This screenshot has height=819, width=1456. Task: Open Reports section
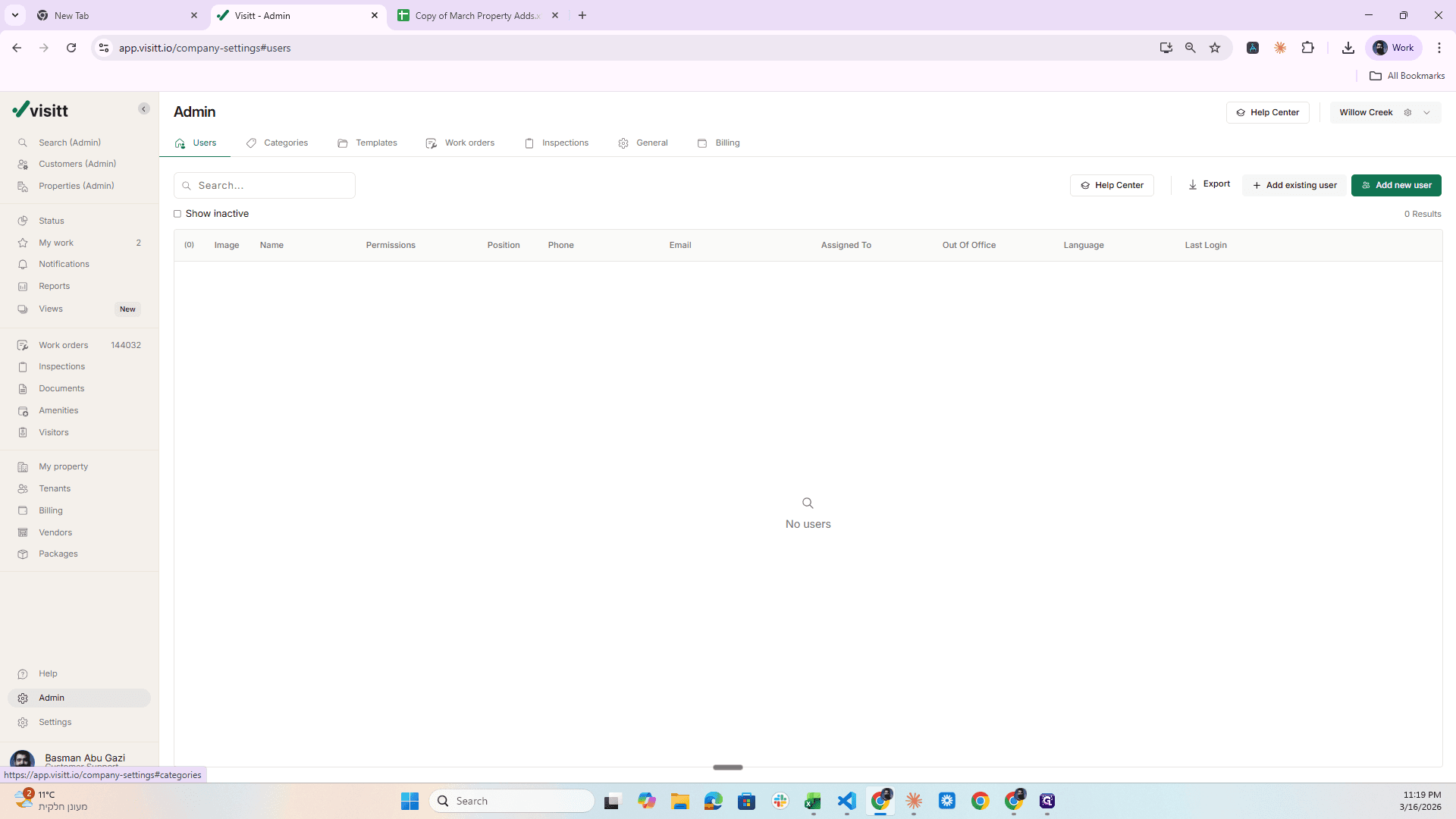(54, 286)
